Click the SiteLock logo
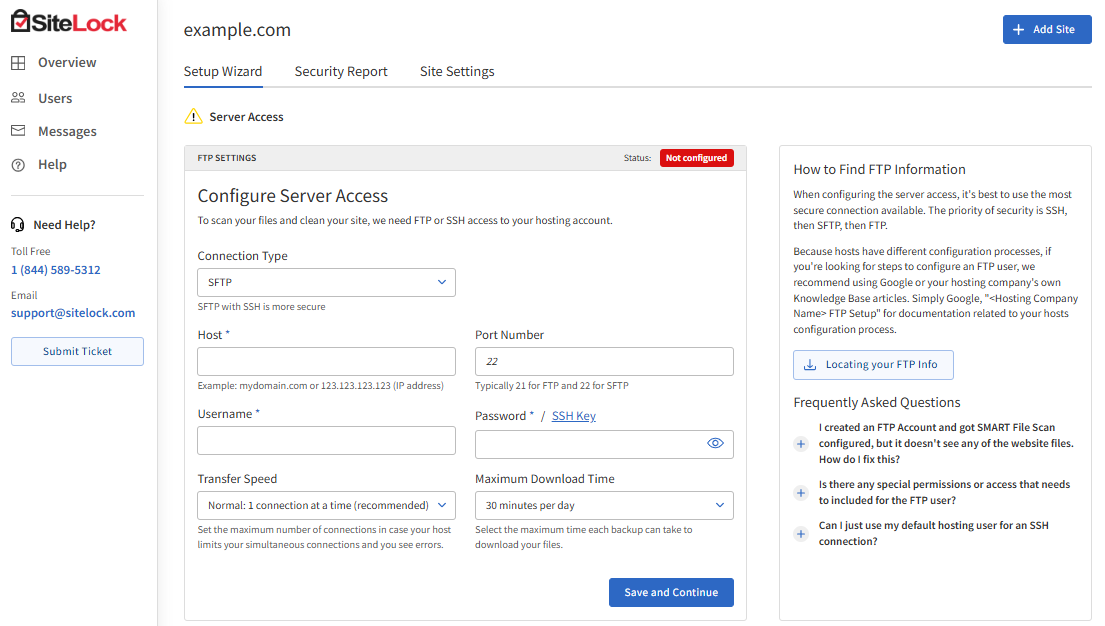Viewport: 1105px width, 626px height. (67, 21)
